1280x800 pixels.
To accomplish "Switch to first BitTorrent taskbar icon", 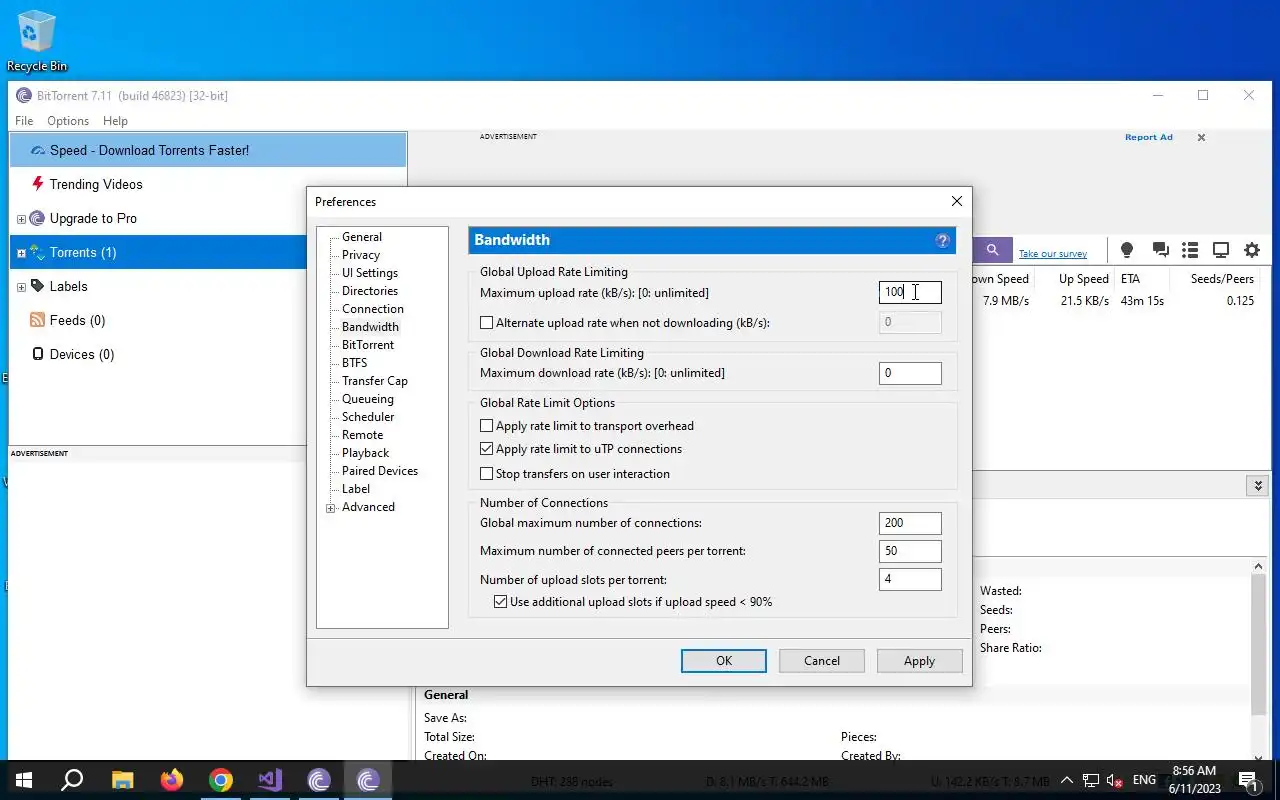I will 319,780.
